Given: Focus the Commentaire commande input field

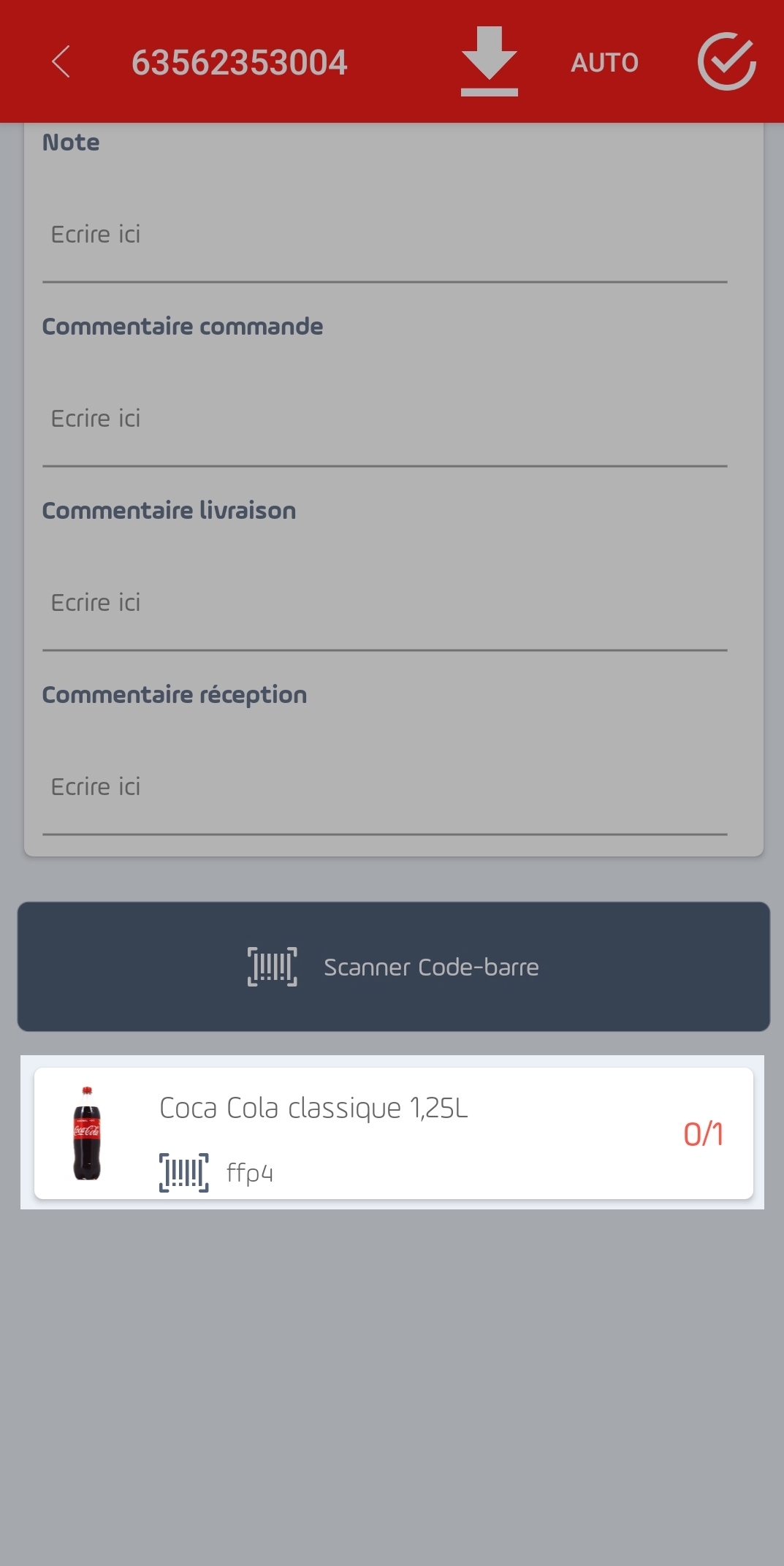Looking at the screenshot, I should [x=385, y=419].
